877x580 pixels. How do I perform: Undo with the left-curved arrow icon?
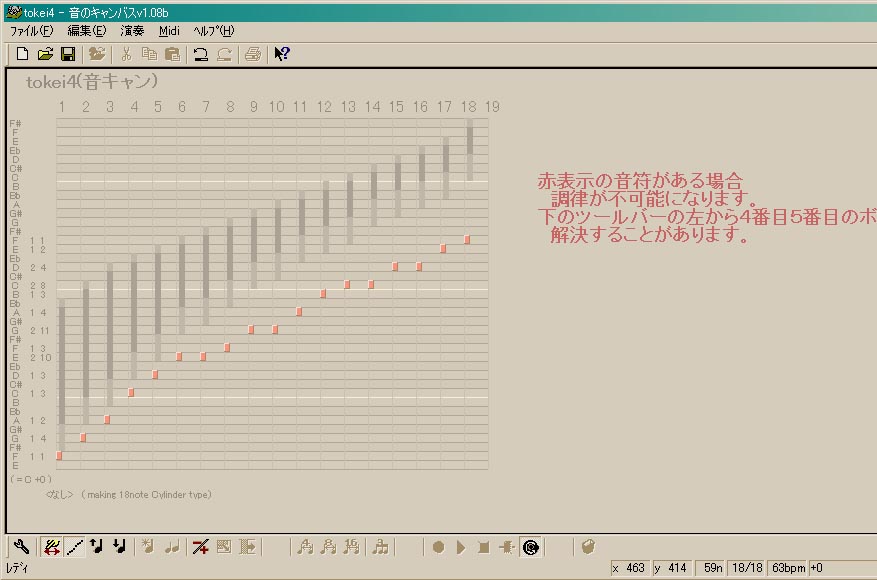(200, 54)
